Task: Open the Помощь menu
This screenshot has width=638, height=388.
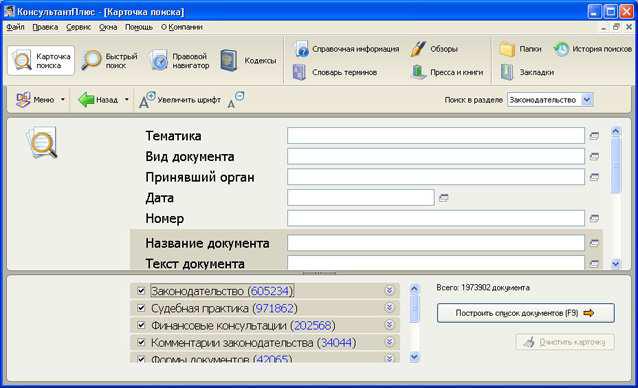Action: 139,27
